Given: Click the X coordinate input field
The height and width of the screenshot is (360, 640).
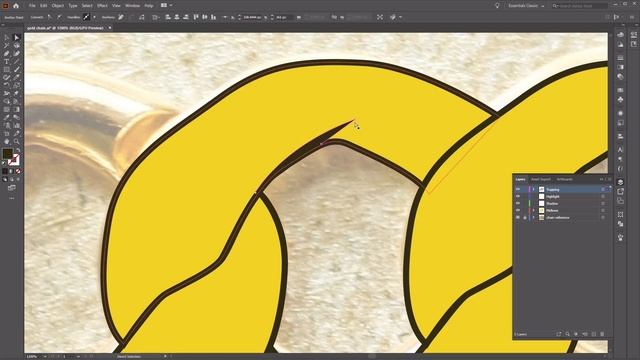Looking at the screenshot, I should coord(251,17).
